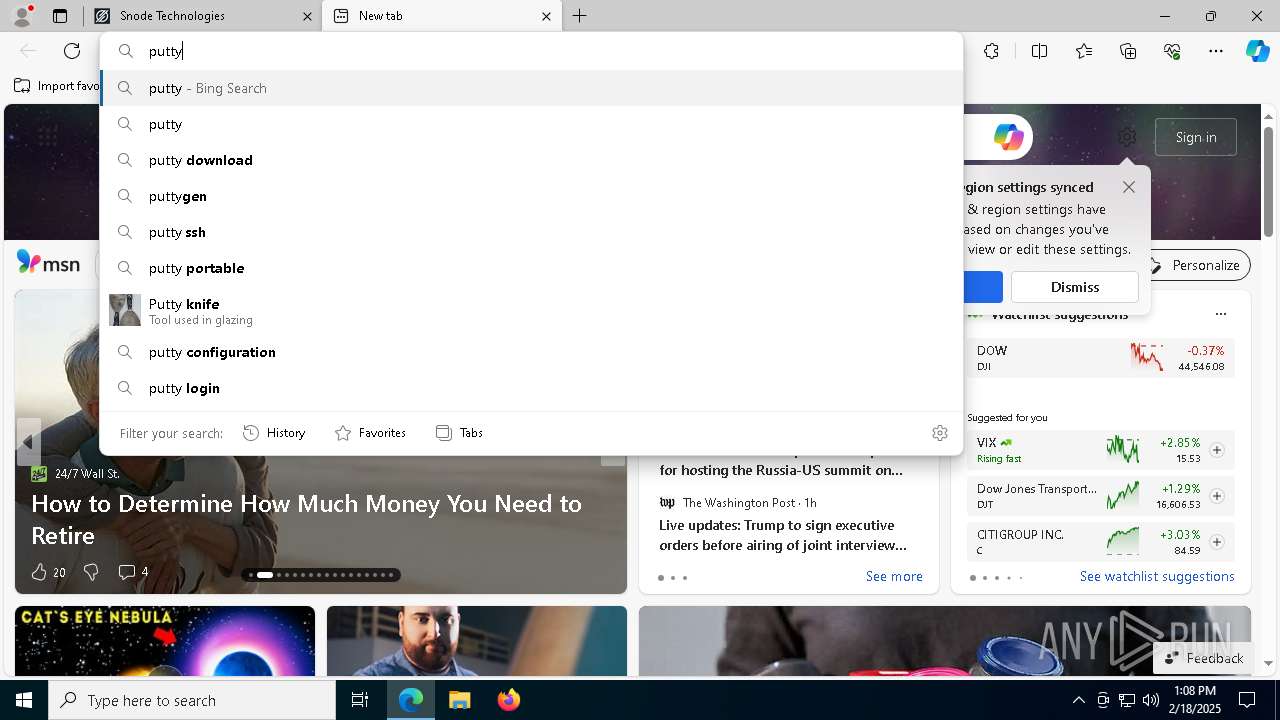Open search suggestion settings gear
This screenshot has height=720, width=1280.
[940, 433]
